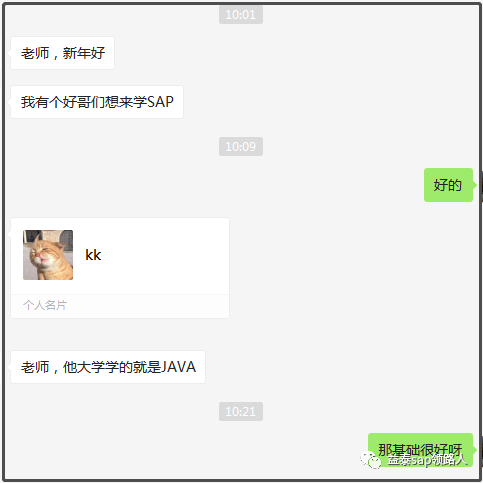
Task: Click the word JAVA in the message
Action: [x=178, y=367]
